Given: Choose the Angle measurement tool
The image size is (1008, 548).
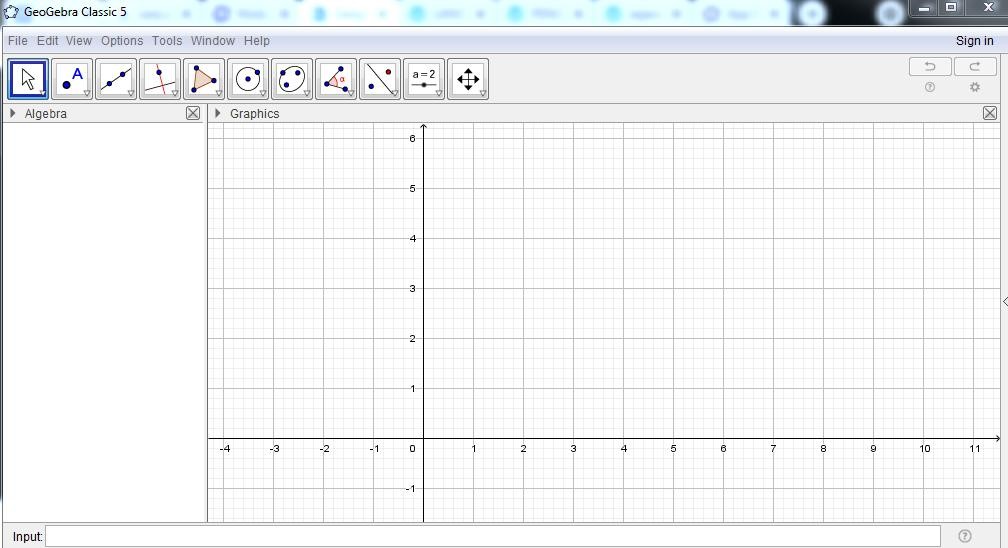Looking at the screenshot, I should click(x=336, y=78).
